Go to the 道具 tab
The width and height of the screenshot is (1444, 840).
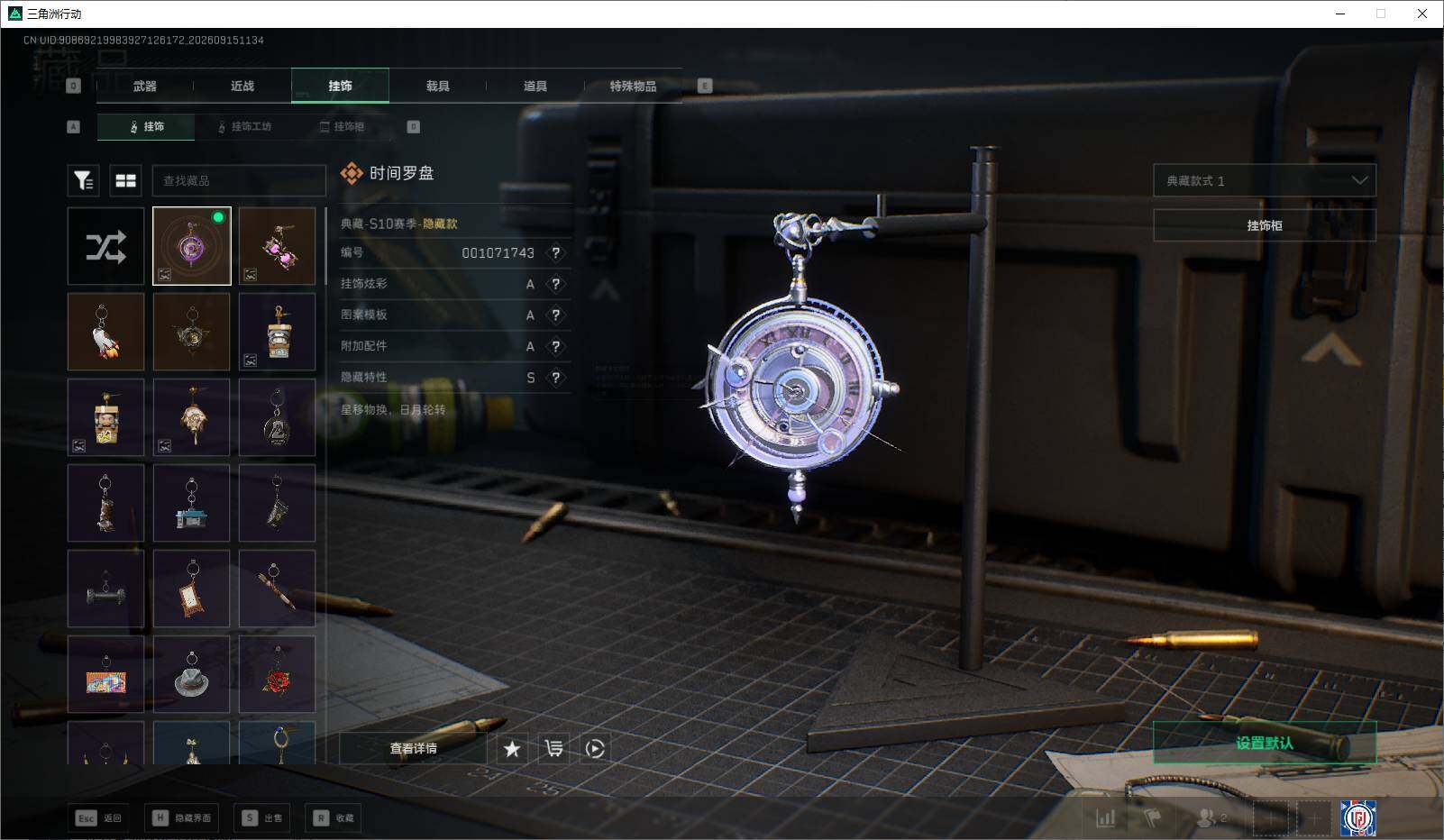coord(535,86)
